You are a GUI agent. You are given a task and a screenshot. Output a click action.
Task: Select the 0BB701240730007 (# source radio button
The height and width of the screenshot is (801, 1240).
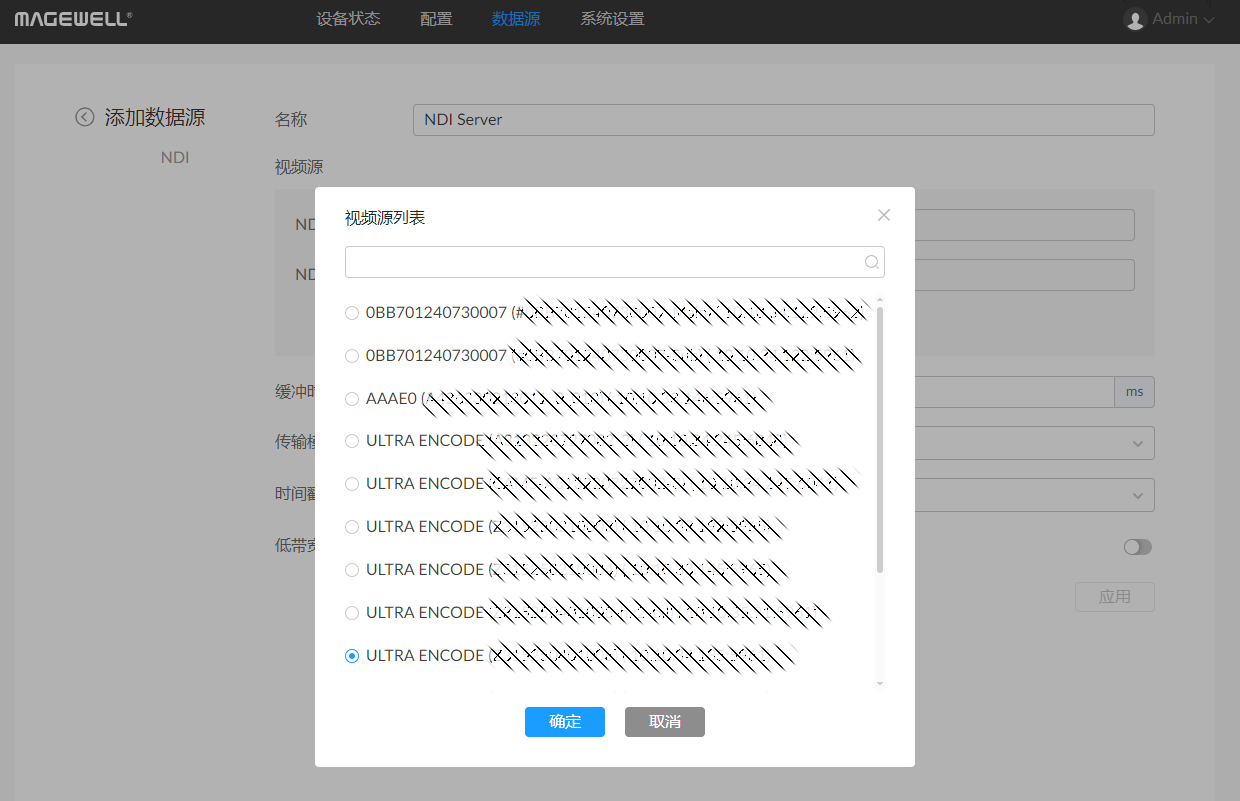click(x=352, y=313)
